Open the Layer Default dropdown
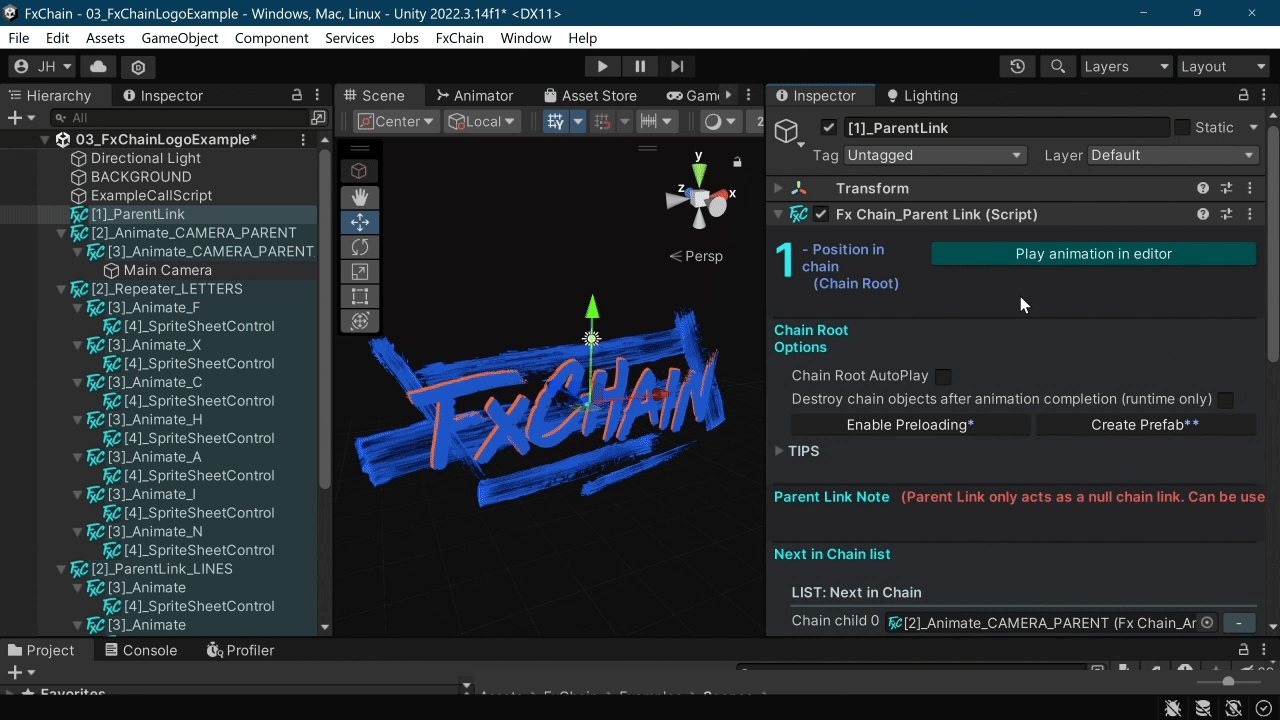 click(x=1172, y=155)
